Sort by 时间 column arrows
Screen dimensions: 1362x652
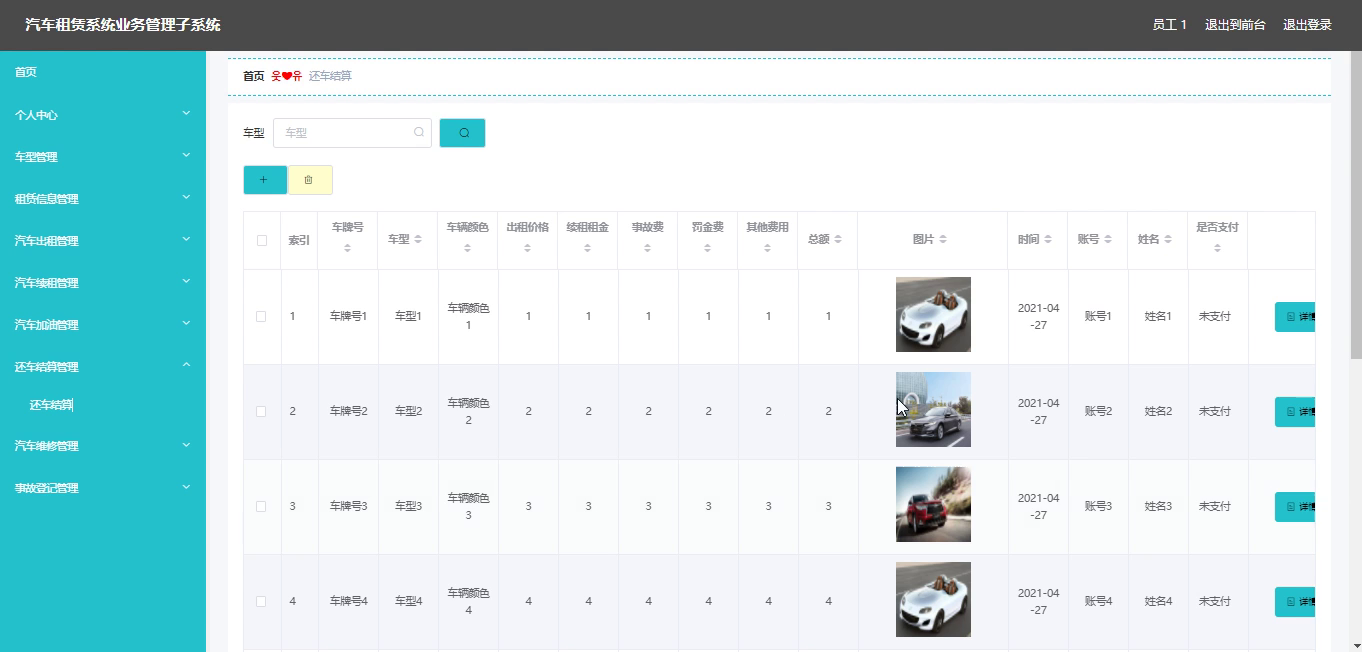[x=1048, y=240]
